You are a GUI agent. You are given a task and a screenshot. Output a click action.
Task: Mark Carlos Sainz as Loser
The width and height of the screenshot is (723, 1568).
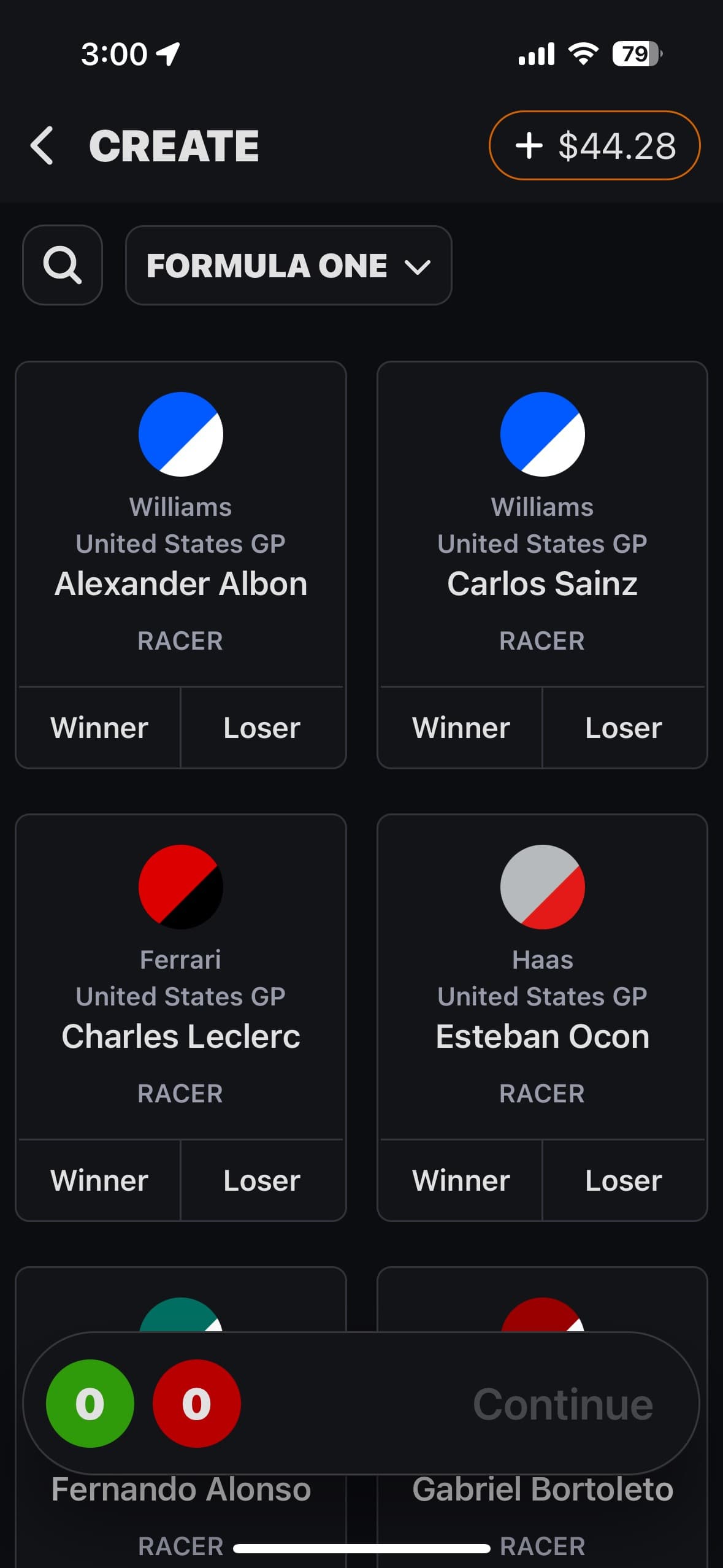coord(624,728)
